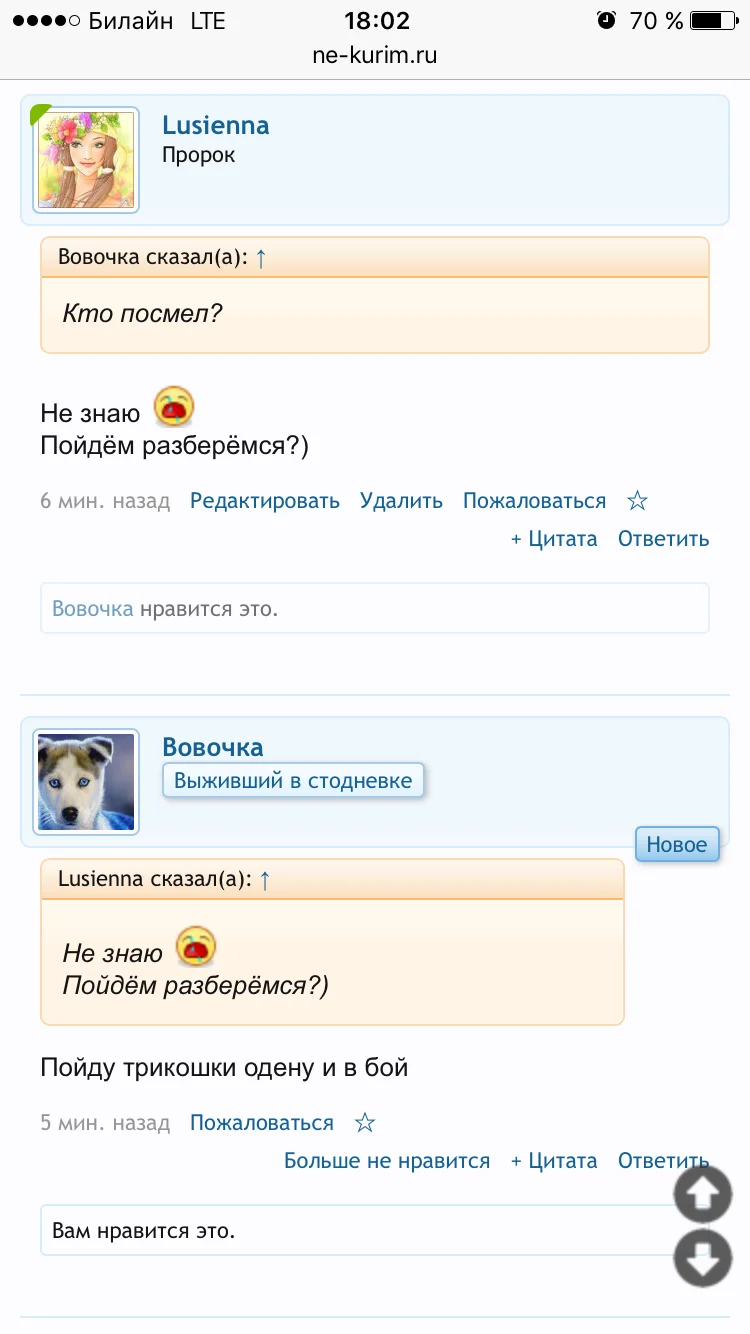Add Вовочка's post with '+ Цитата'

553,1161
